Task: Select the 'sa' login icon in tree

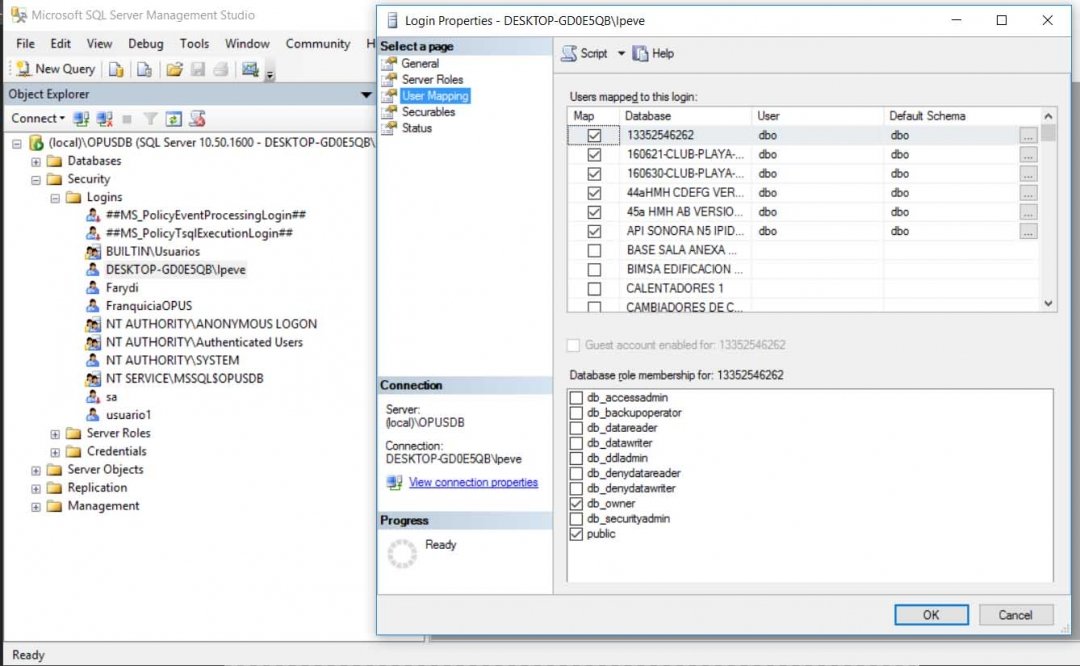Action: click(x=93, y=397)
